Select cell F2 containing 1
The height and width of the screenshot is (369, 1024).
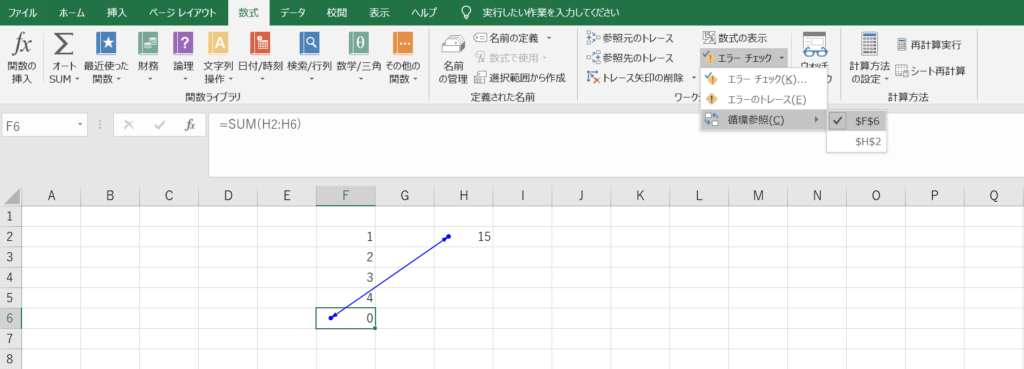pyautogui.click(x=345, y=237)
